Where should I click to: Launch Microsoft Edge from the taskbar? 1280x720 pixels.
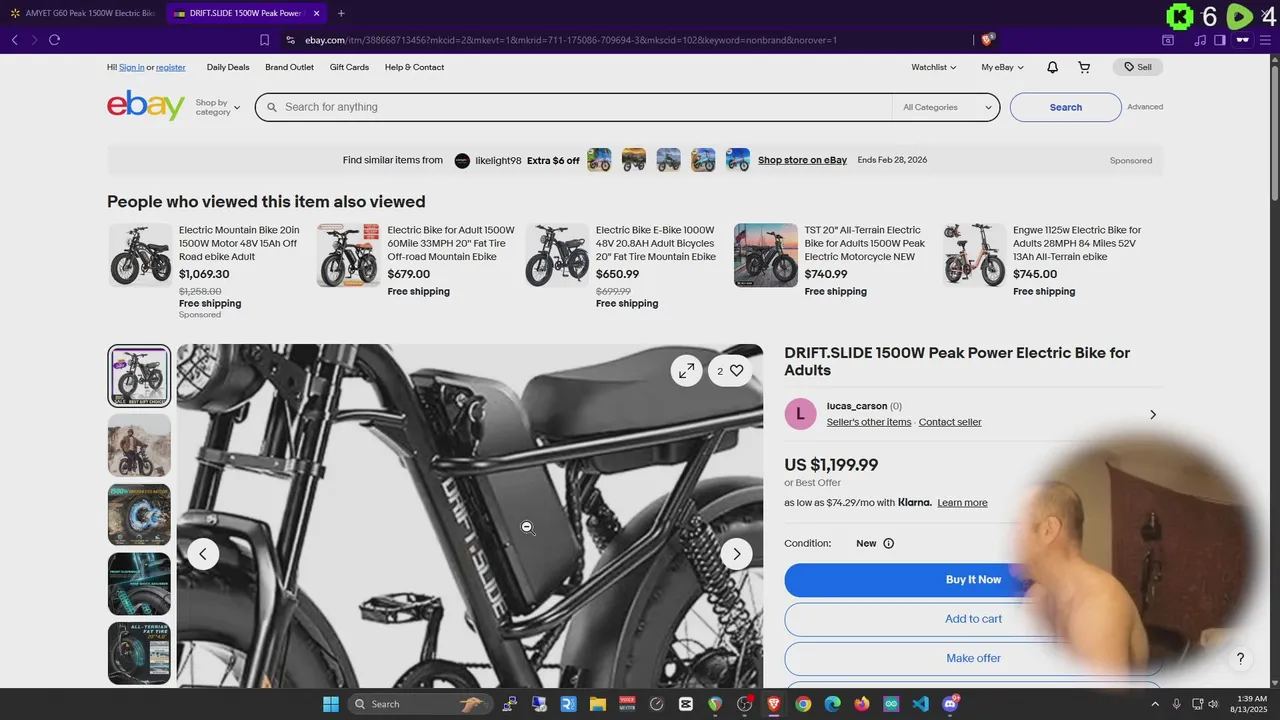pos(832,704)
